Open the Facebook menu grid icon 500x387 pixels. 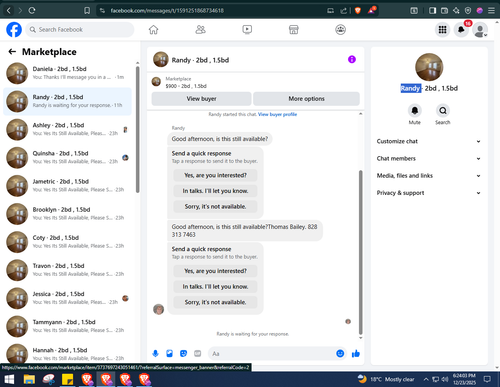click(x=442, y=30)
